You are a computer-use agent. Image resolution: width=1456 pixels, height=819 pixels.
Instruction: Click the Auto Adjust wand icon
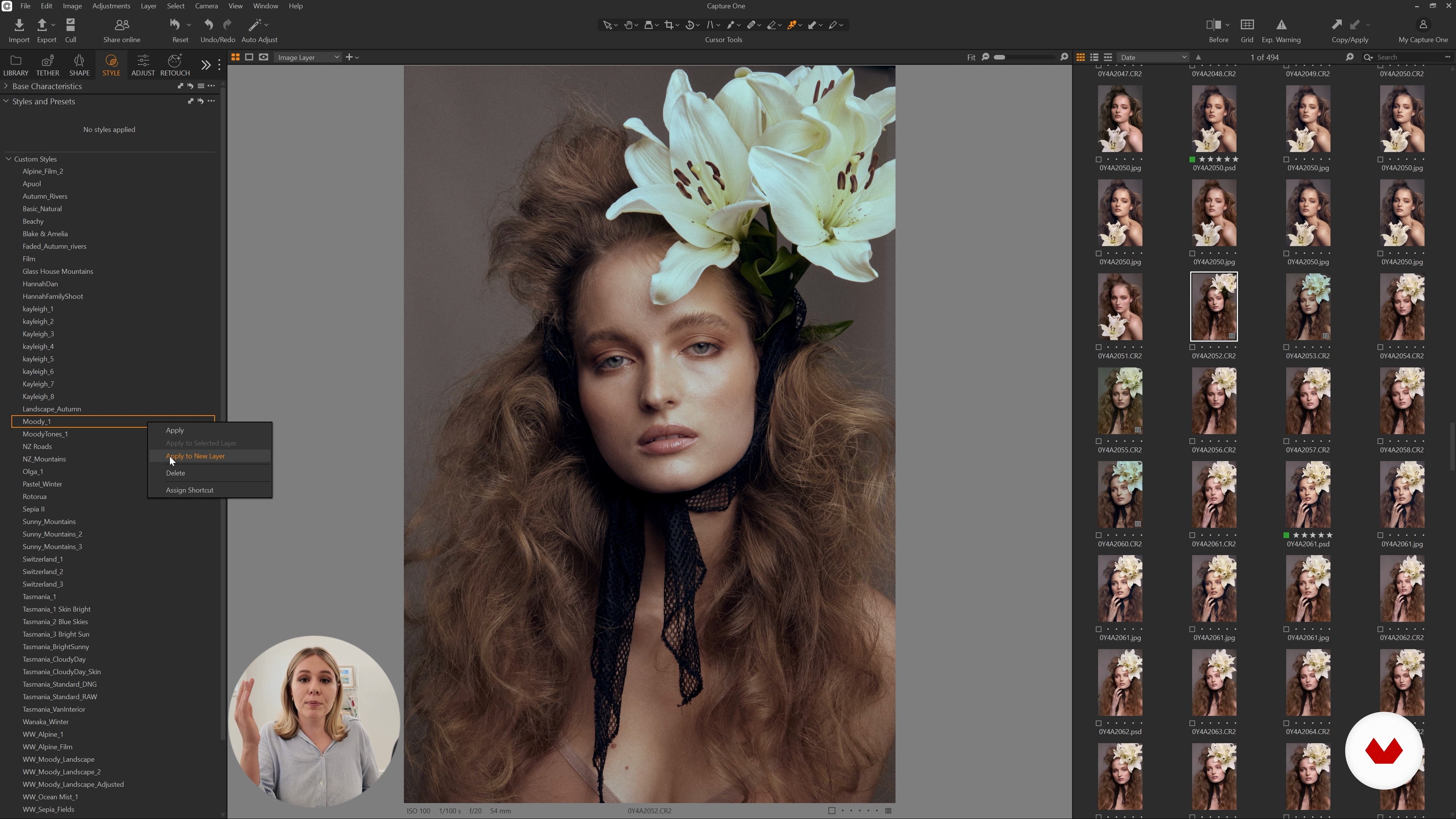pyautogui.click(x=254, y=25)
